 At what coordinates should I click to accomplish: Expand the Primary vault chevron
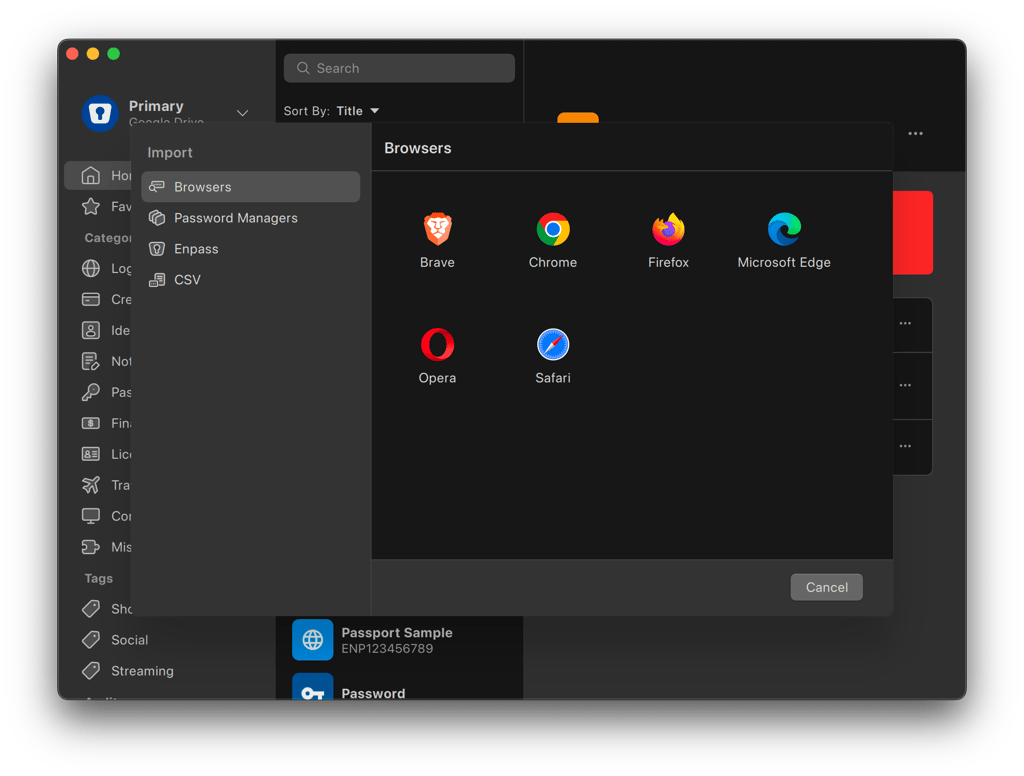[242, 113]
